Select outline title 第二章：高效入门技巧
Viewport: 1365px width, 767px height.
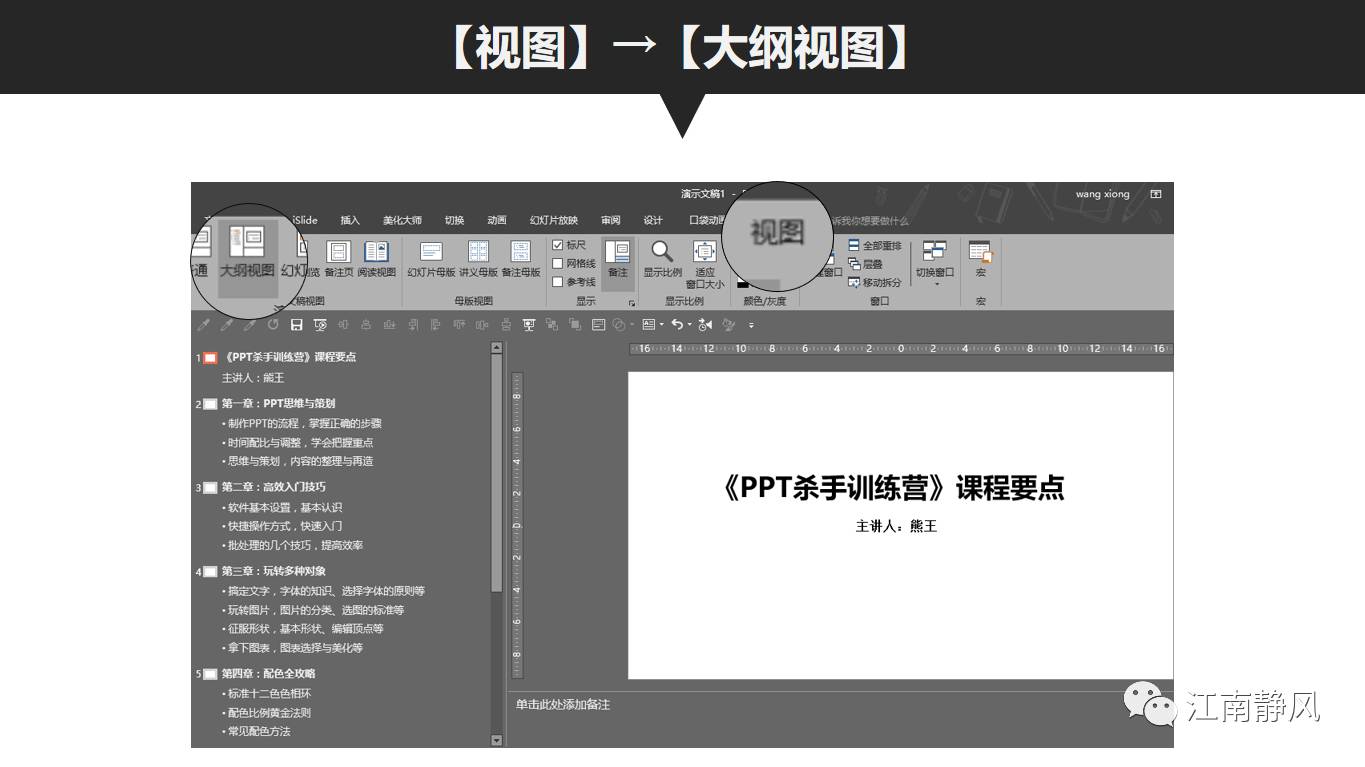coord(273,487)
